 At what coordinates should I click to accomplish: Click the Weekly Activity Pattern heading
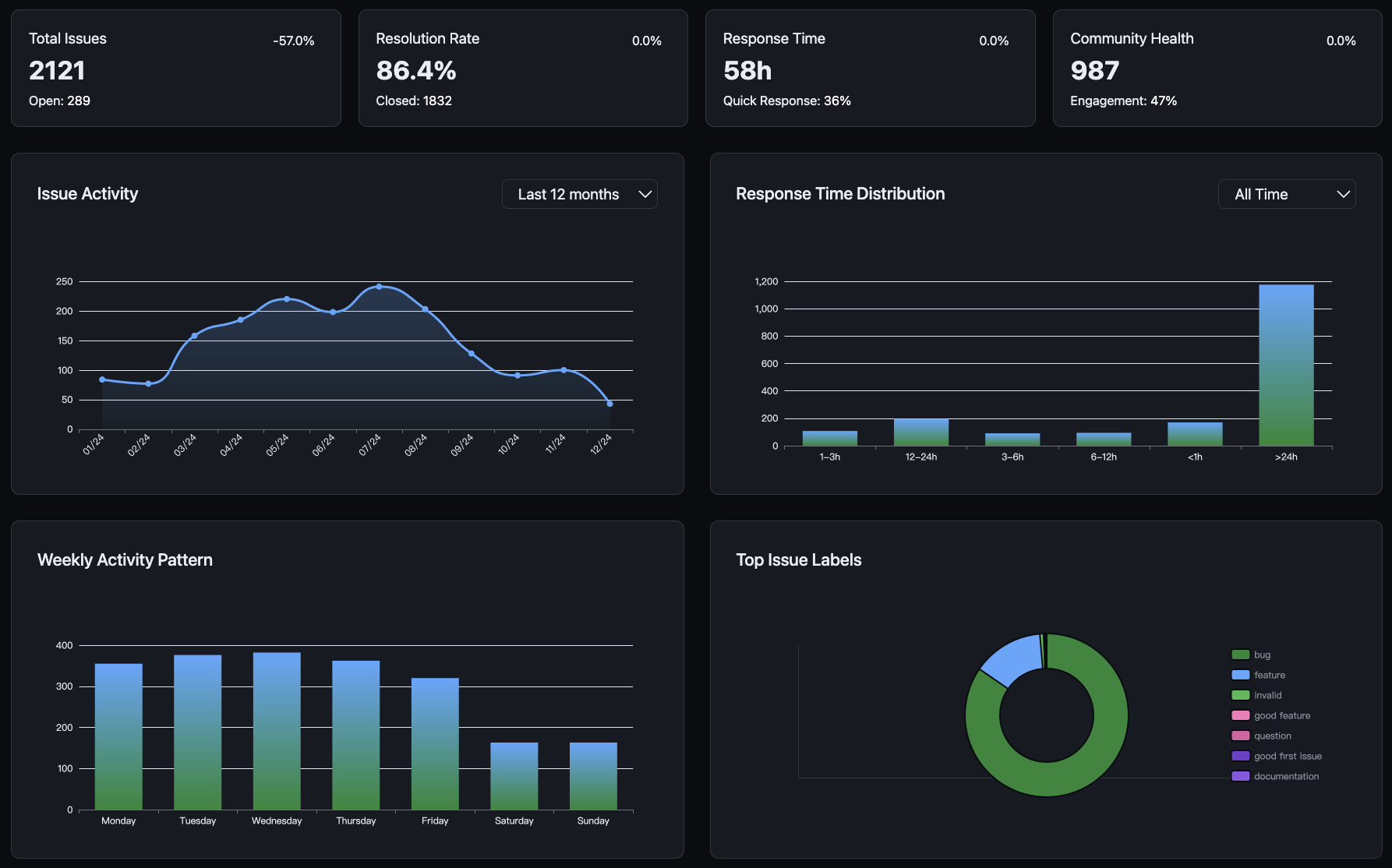(125, 560)
